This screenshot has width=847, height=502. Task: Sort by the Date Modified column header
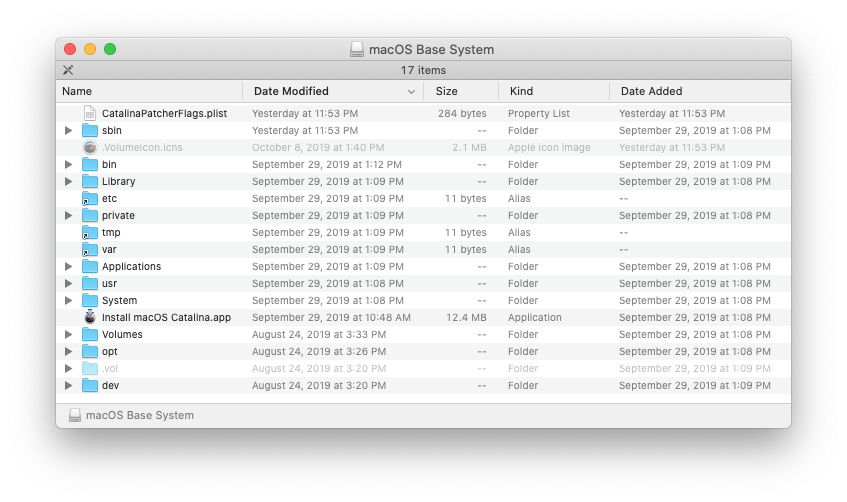(332, 91)
